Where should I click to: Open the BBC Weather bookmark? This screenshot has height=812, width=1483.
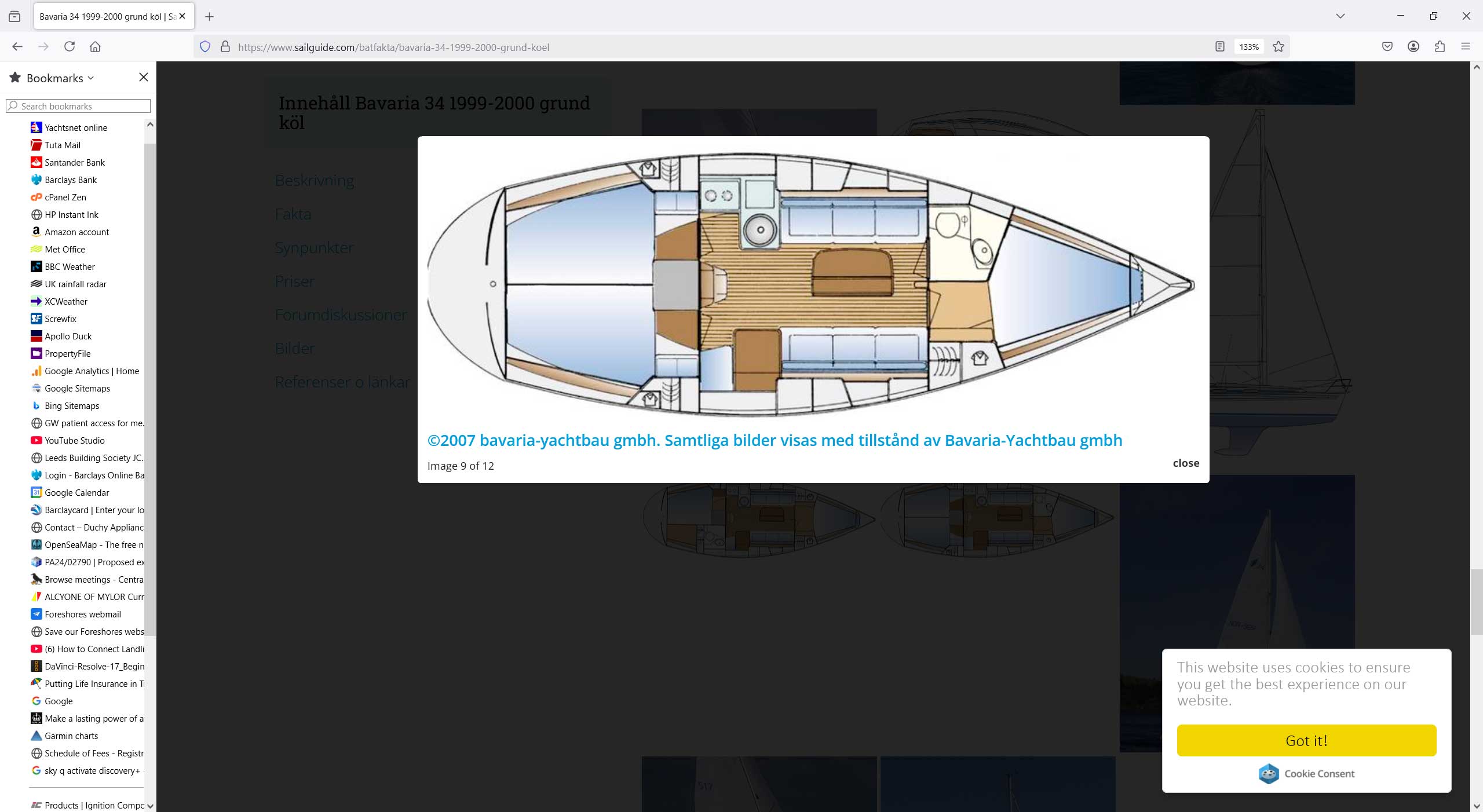63,266
